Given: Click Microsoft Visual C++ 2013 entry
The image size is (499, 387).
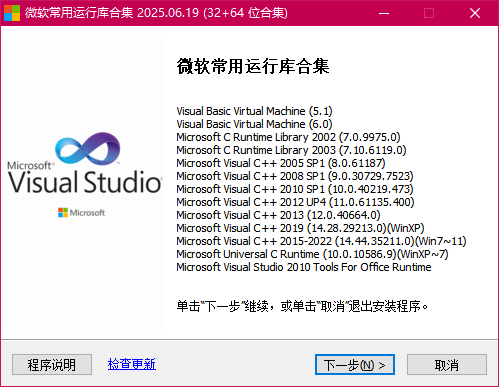Looking at the screenshot, I should (x=278, y=215).
